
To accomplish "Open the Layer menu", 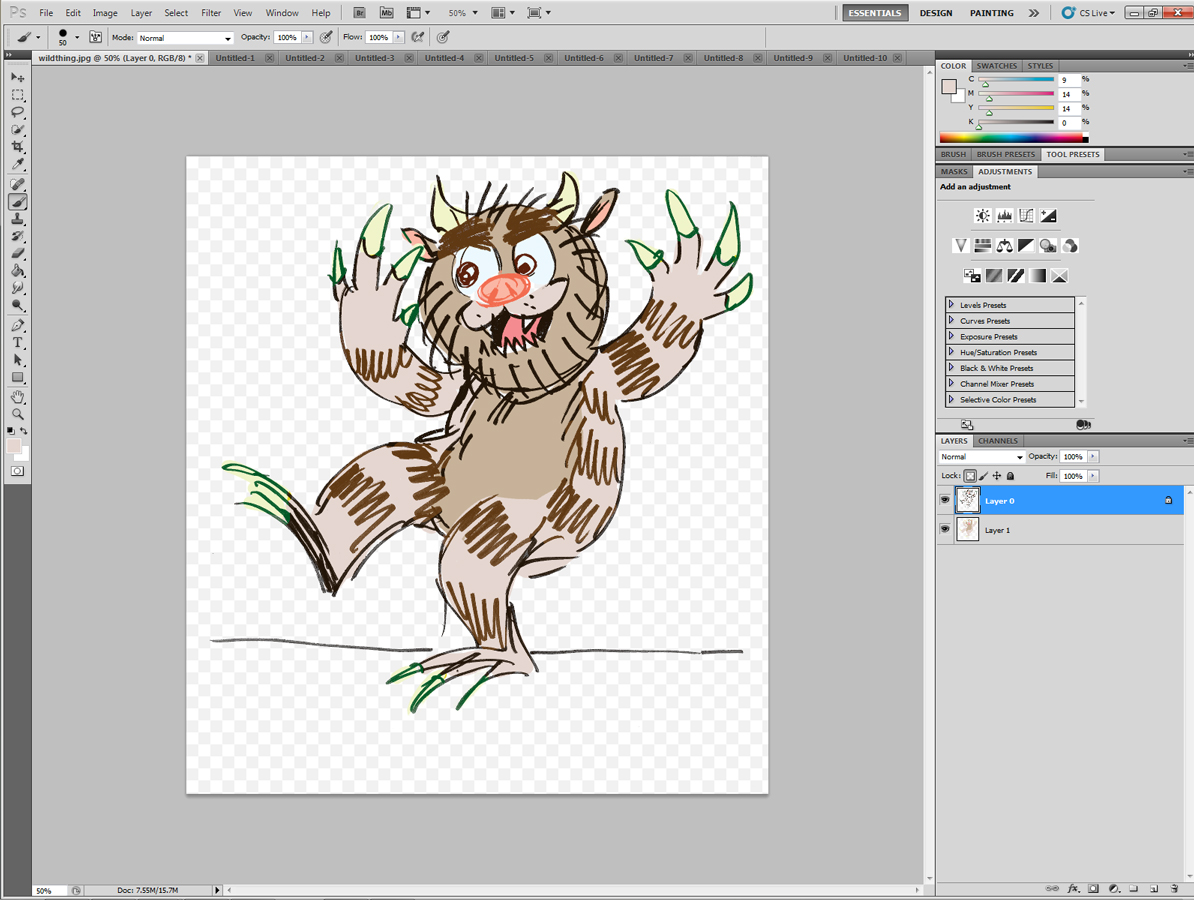I will tap(141, 13).
